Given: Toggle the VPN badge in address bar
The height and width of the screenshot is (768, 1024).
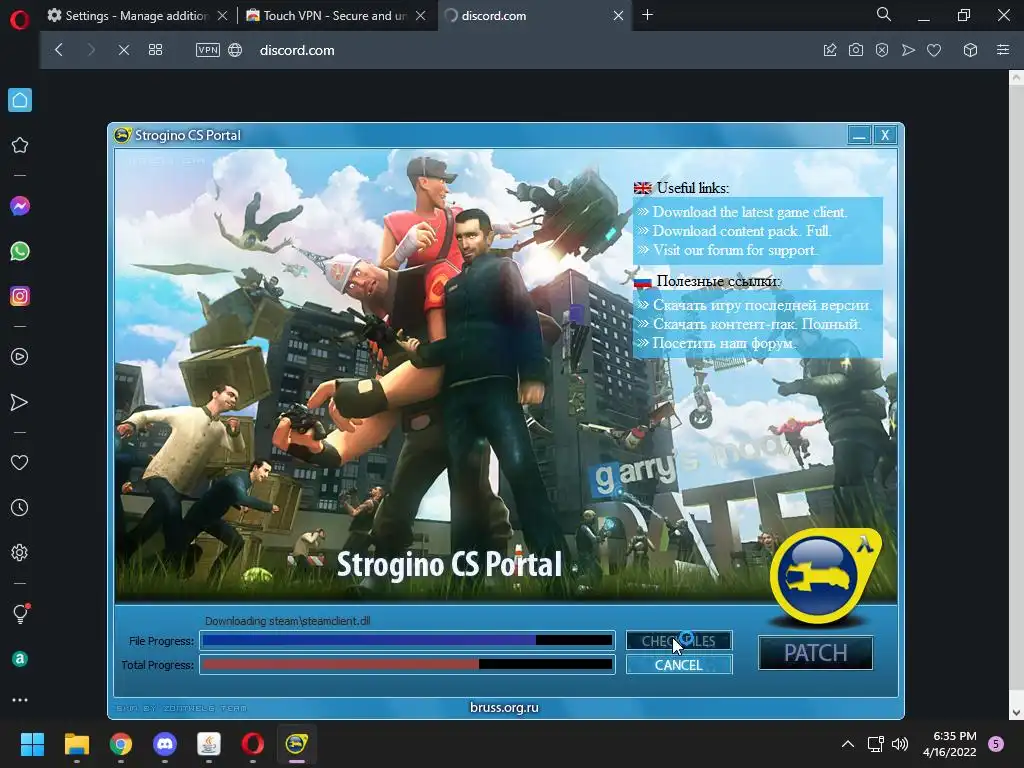Looking at the screenshot, I should [208, 50].
